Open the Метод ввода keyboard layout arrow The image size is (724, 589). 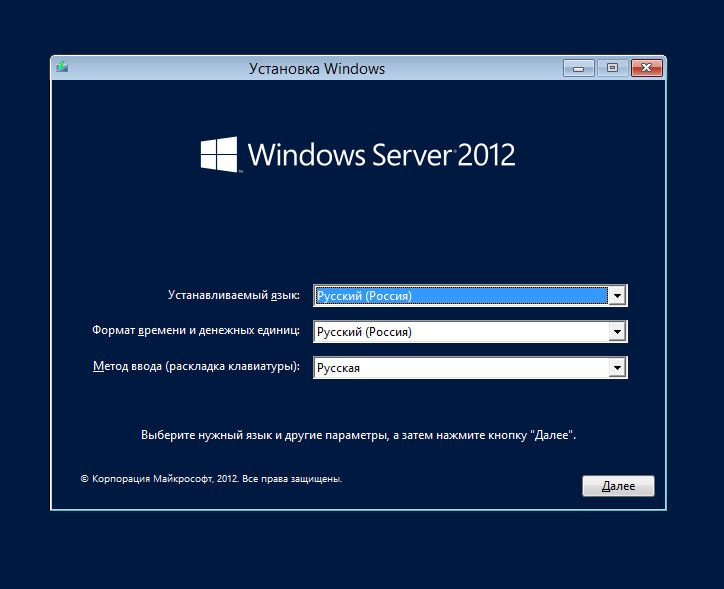(x=617, y=368)
